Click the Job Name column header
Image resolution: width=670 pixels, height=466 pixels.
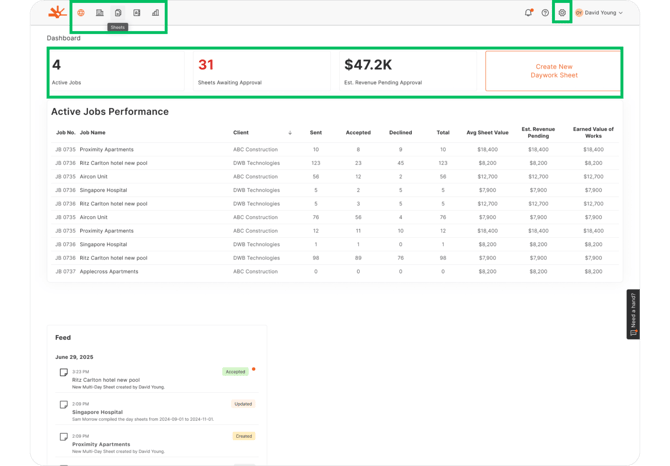point(93,132)
